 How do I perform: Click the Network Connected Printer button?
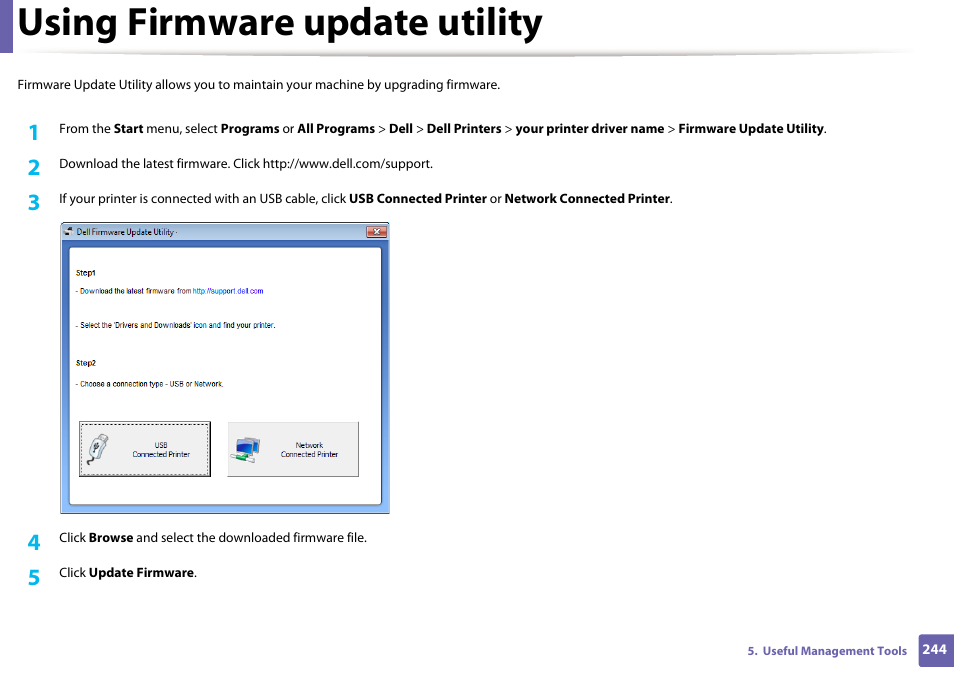(293, 449)
